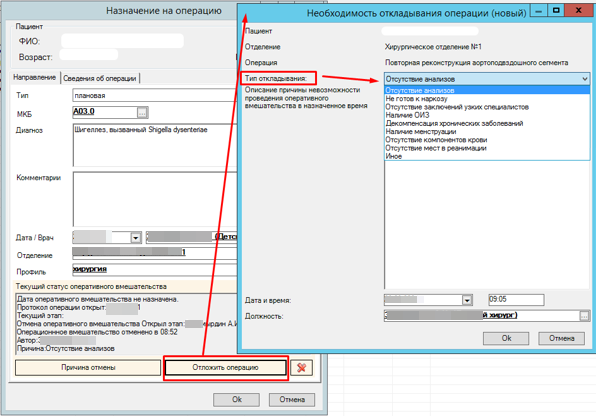
Task: Confirm postponement dialog with Ok button
Action: pos(506,338)
